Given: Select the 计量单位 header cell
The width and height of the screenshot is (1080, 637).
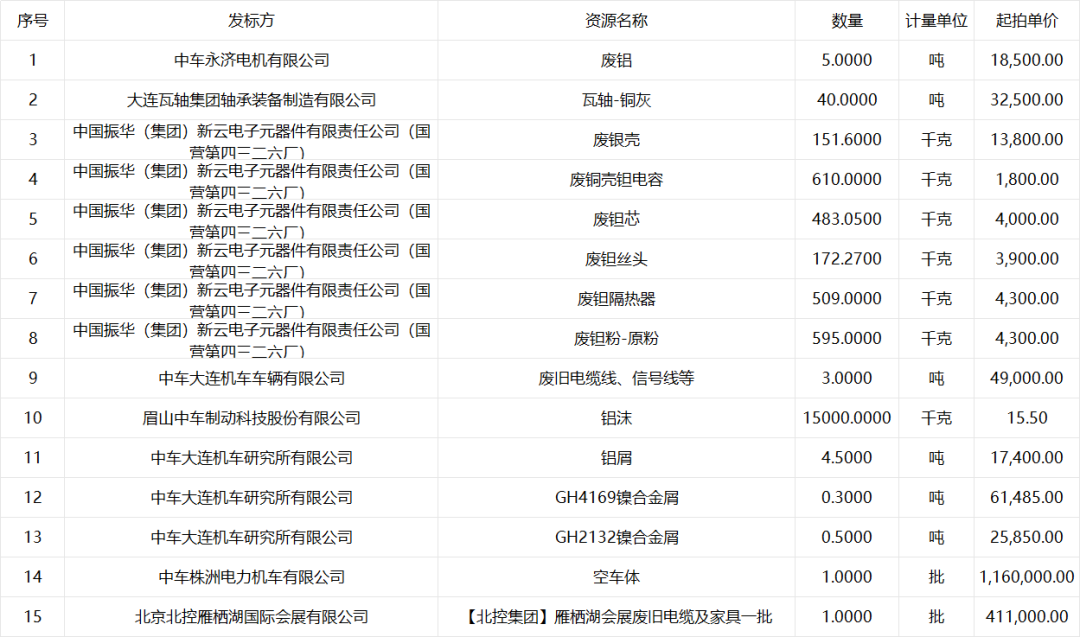Looking at the screenshot, I should (x=936, y=21).
